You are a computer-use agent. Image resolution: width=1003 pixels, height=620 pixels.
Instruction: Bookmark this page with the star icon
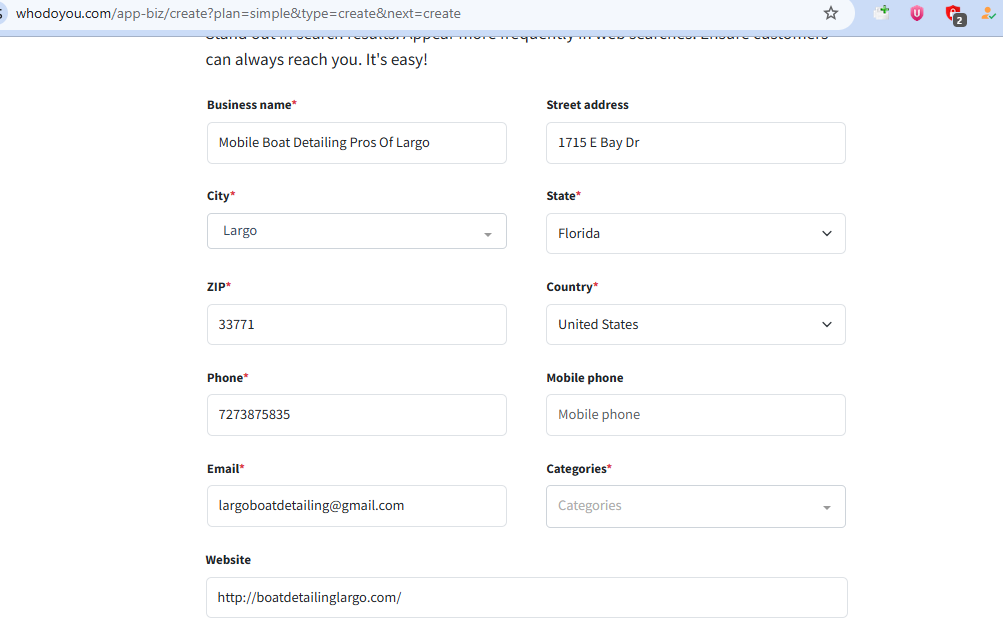tap(831, 13)
